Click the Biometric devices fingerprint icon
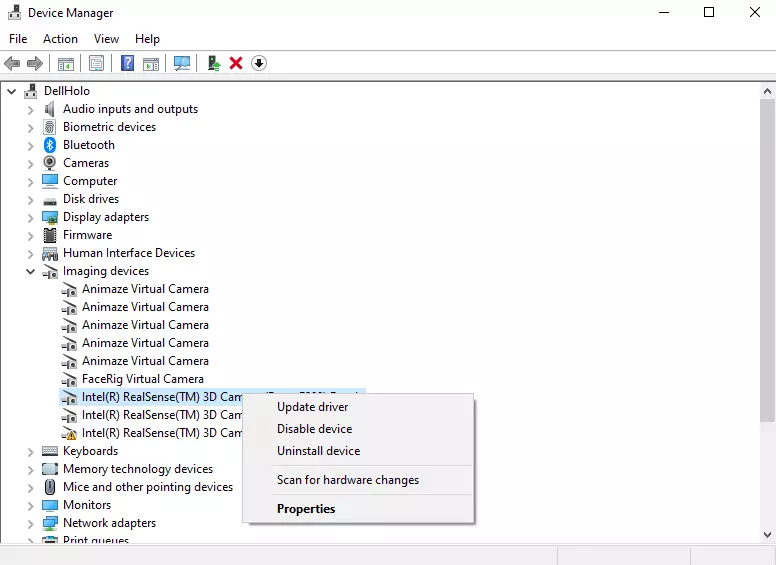The image size is (776, 565). tap(49, 127)
